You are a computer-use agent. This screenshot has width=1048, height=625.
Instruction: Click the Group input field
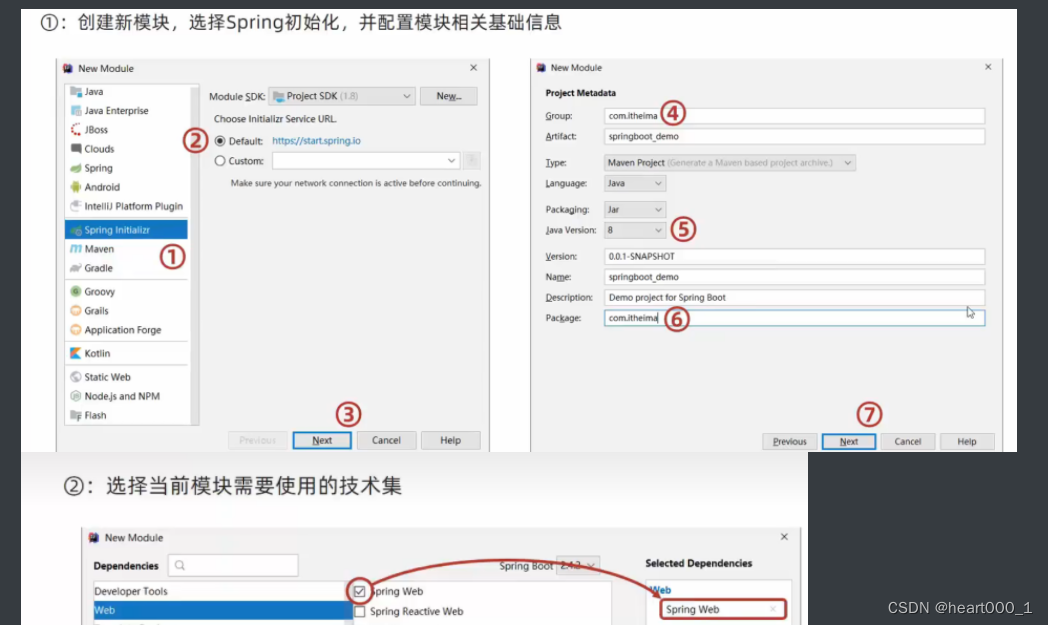[794, 116]
